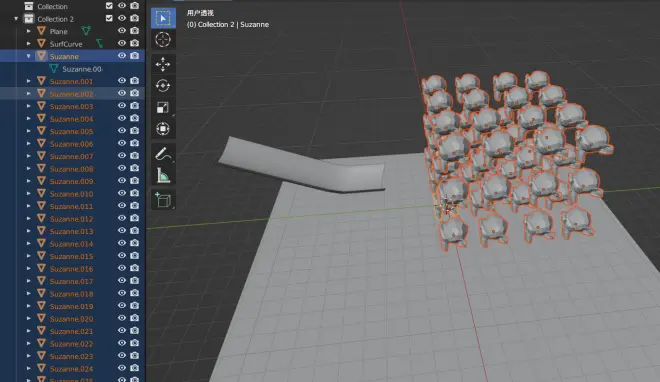Select the Select Box tool
Screen dimensions: 660x382
coord(163,18)
